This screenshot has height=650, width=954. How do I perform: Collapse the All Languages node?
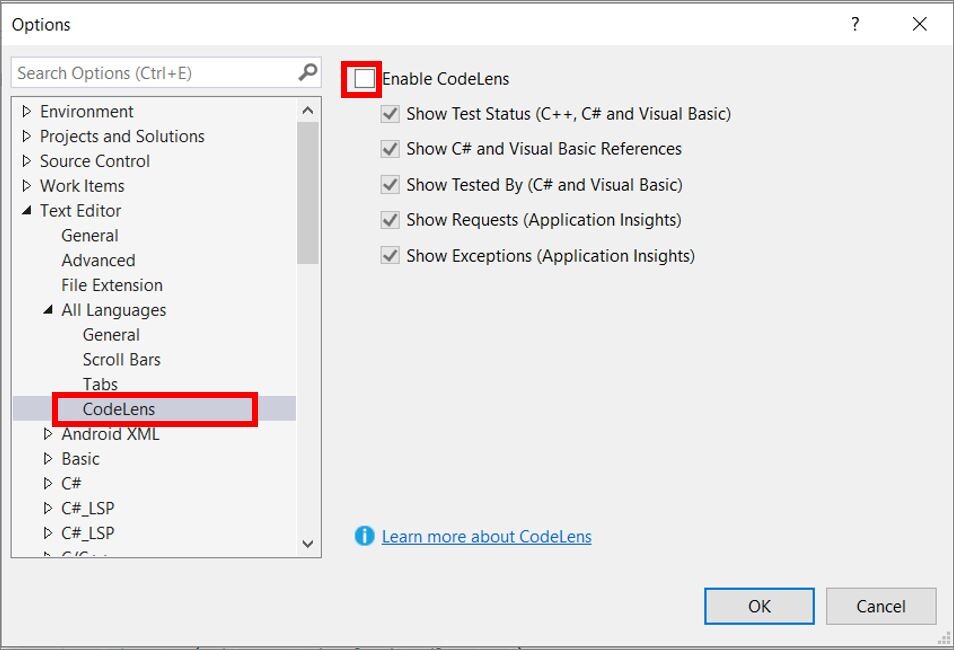[x=48, y=310]
